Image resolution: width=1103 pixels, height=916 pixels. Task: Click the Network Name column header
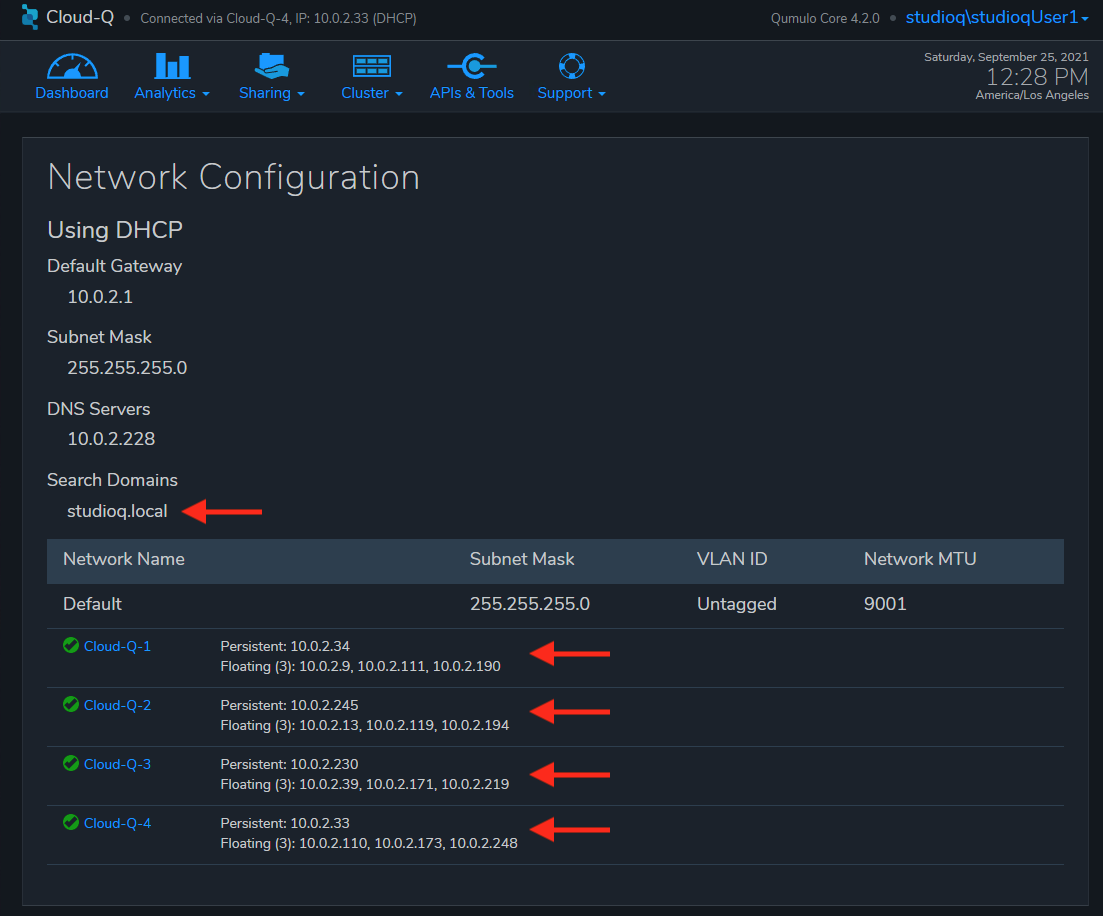coord(124,559)
